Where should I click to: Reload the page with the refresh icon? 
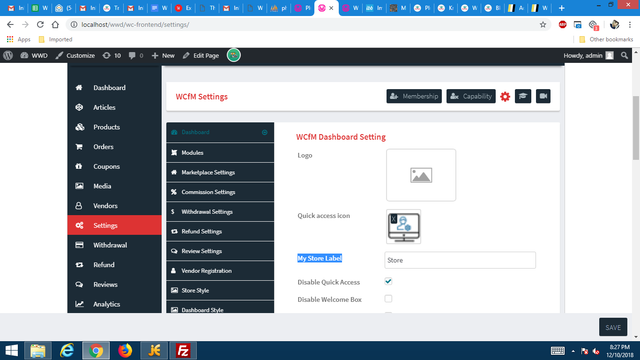[40, 24]
